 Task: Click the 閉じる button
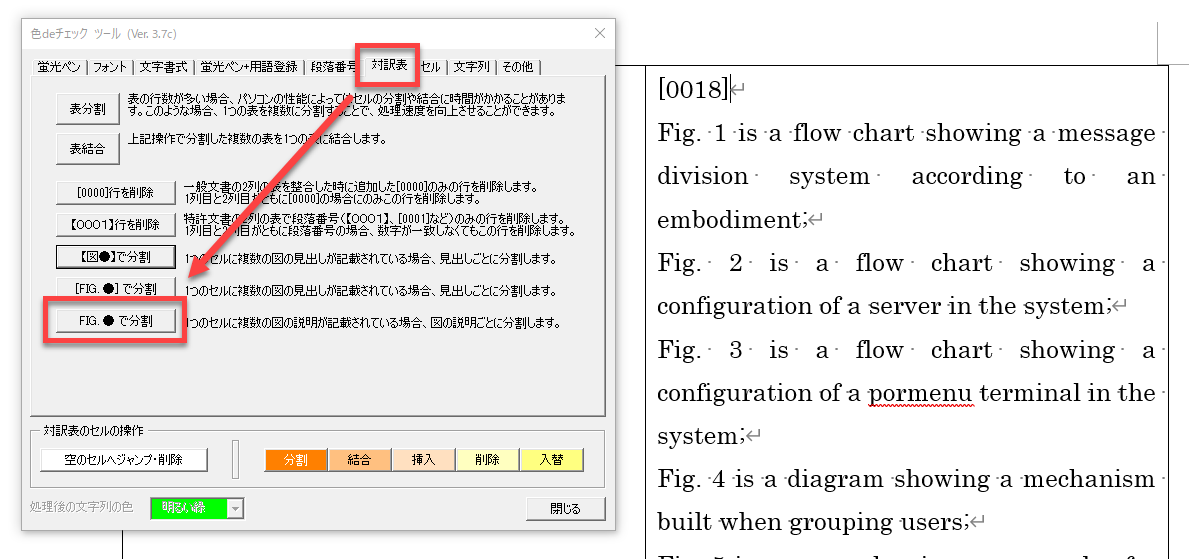pyautogui.click(x=566, y=509)
